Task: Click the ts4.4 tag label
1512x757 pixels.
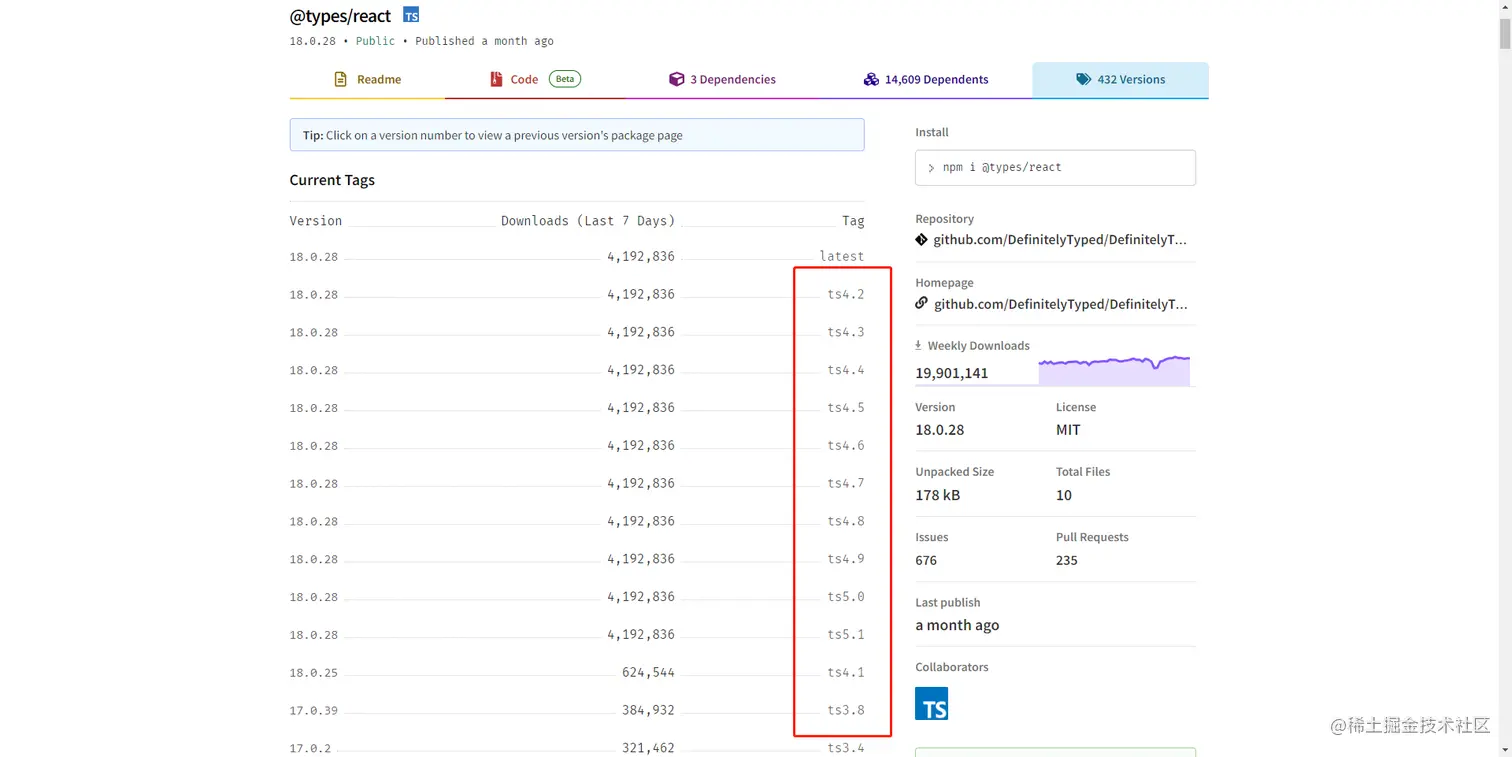Action: 846,370
